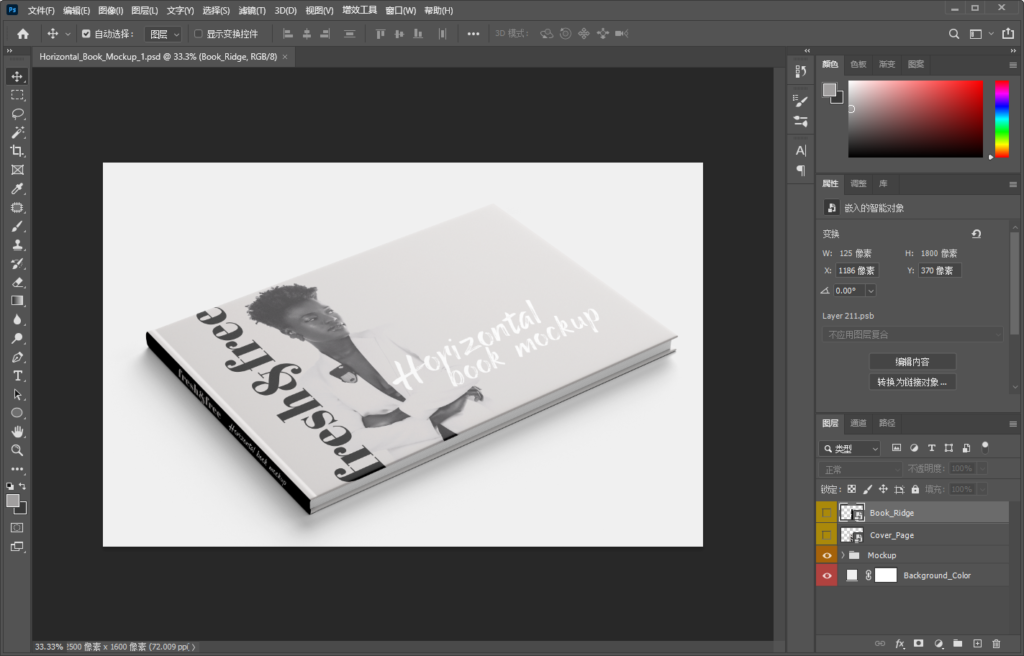Viewport: 1024px width, 656px height.
Task: Click the hue slider strip
Action: click(1002, 119)
